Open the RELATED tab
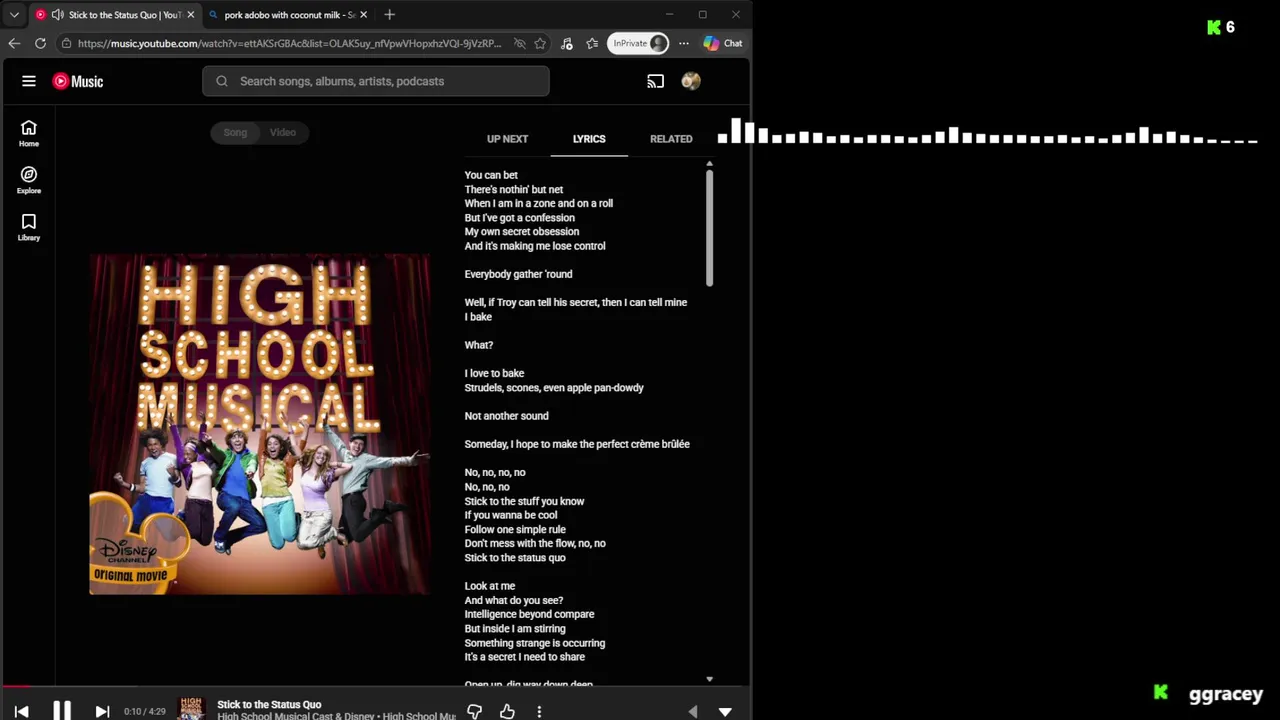 coord(671,139)
